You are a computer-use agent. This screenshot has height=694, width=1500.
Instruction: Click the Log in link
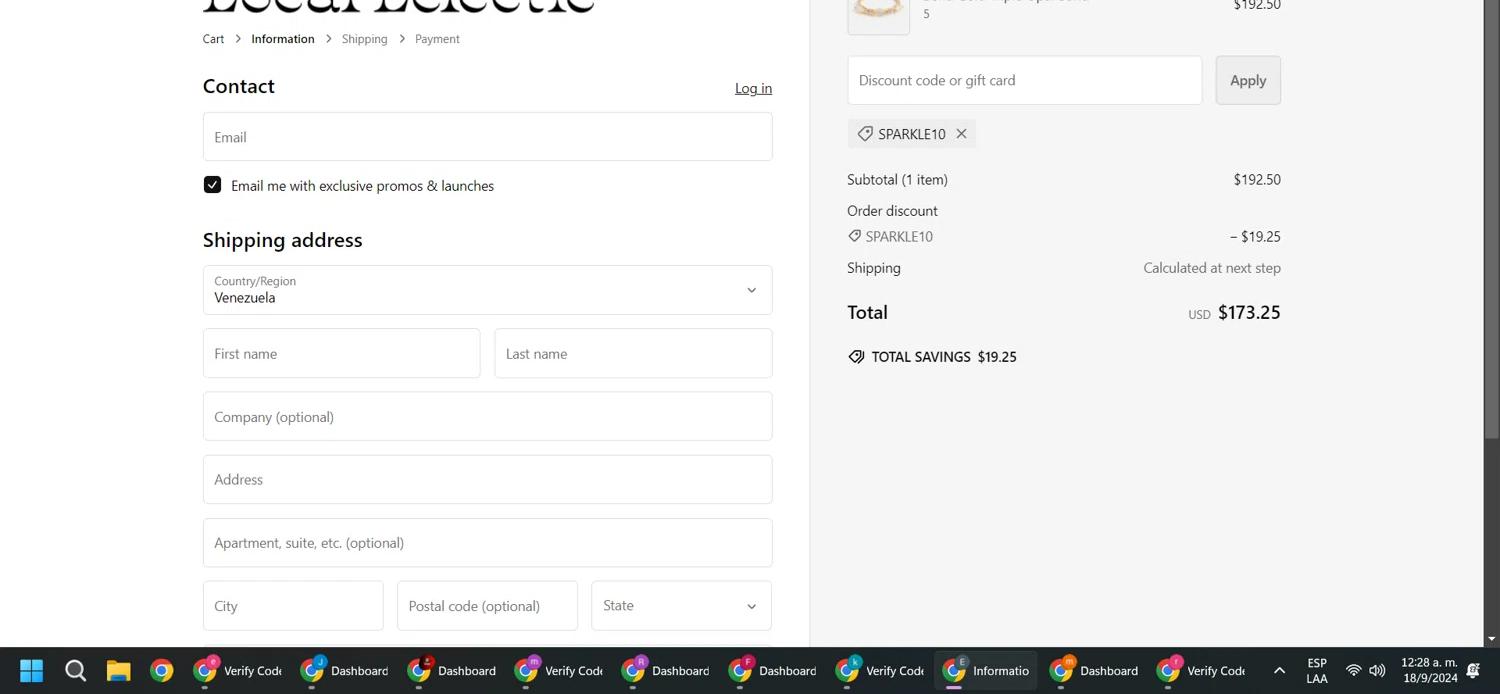(x=753, y=88)
